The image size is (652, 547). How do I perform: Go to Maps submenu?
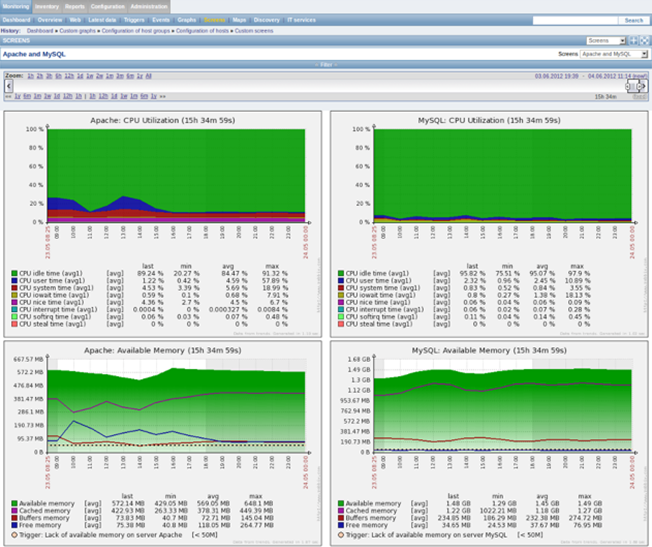tap(239, 20)
